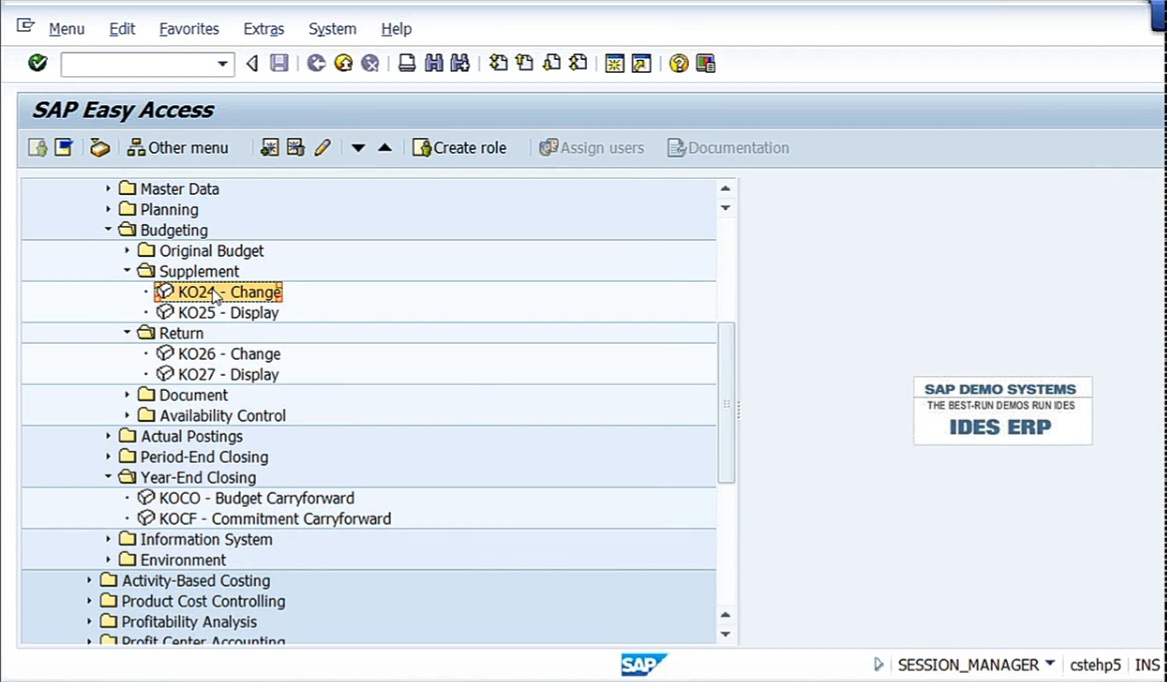This screenshot has height=682, width=1167.
Task: Click the Assign users button
Action: click(x=592, y=147)
